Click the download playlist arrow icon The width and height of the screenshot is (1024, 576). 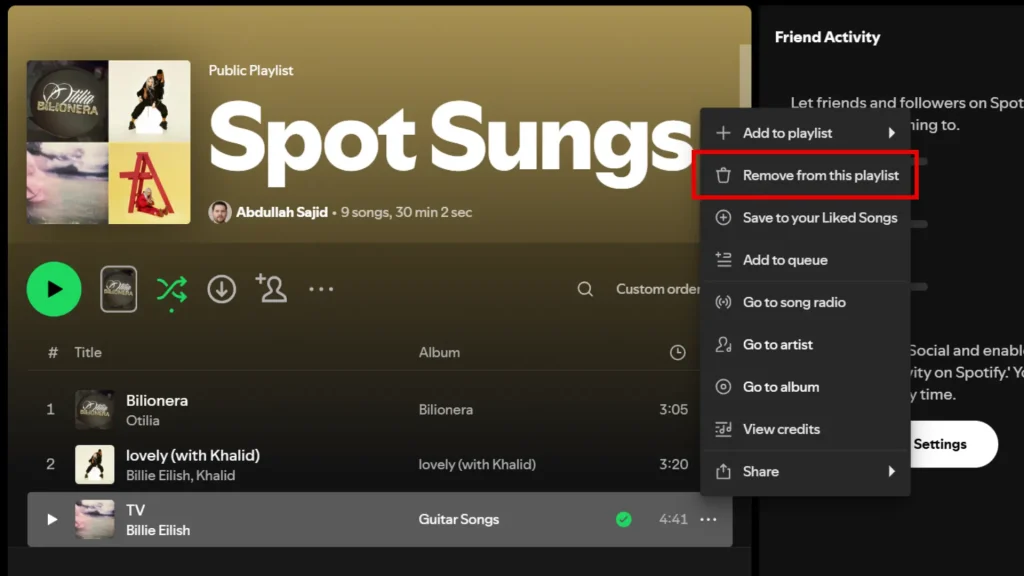[221, 289]
